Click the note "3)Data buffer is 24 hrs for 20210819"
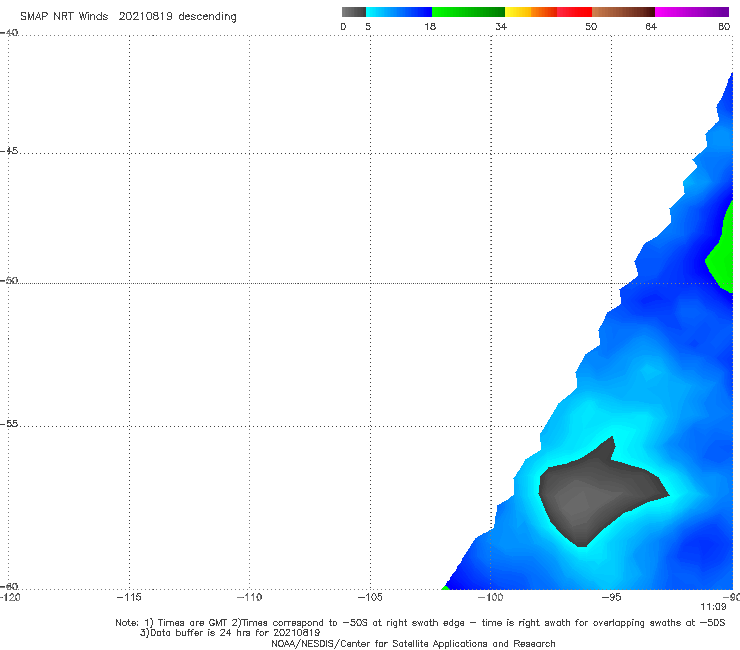Screen dimensions: 740x650 230,633
